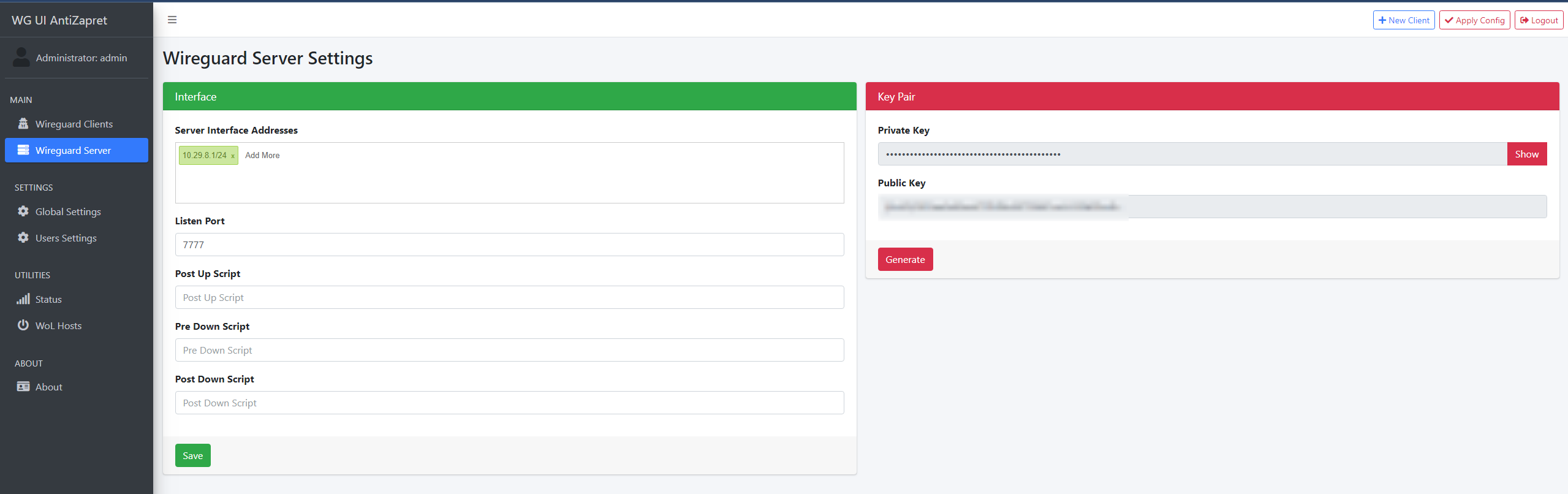Click the Wireguard Server Settings heading
The width and height of the screenshot is (1568, 494).
[268, 58]
